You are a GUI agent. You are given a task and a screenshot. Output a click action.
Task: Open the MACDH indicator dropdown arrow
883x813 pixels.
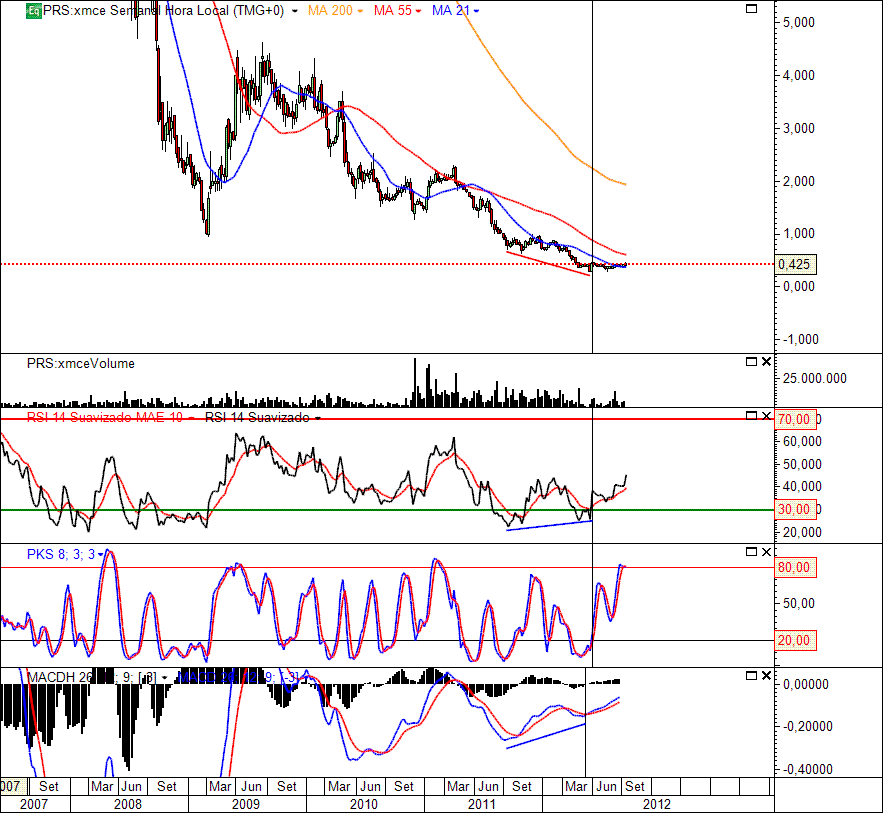pyautogui.click(x=164, y=678)
